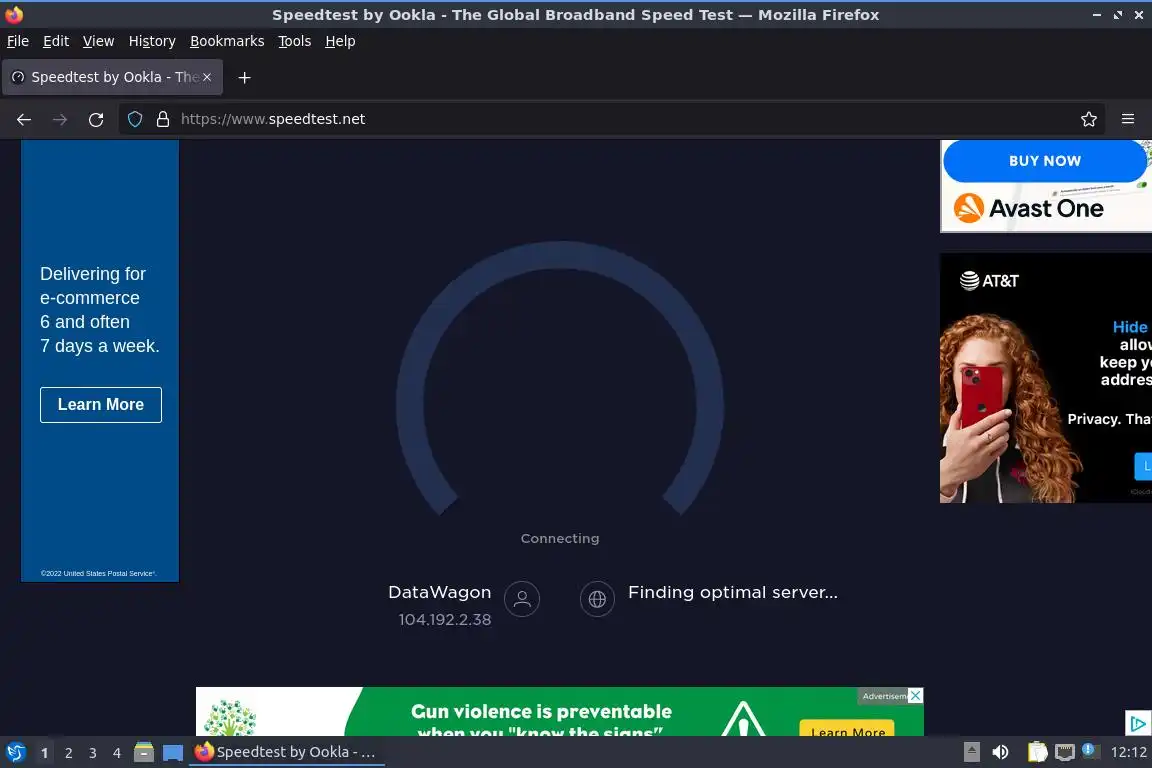Open the Help menu
This screenshot has width=1152, height=768.
click(340, 41)
